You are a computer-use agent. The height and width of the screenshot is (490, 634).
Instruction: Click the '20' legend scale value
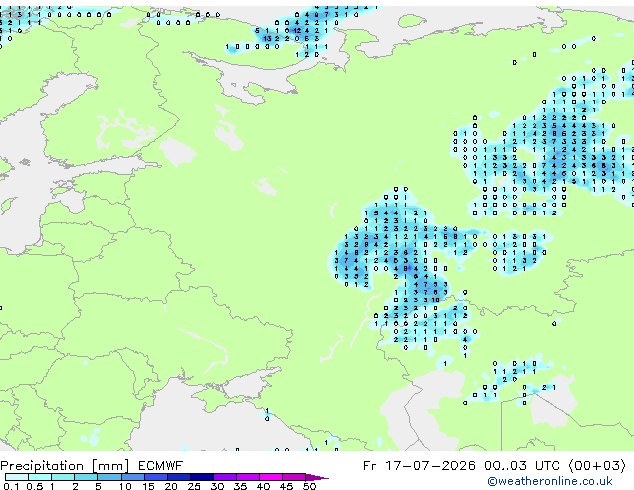[171, 486]
